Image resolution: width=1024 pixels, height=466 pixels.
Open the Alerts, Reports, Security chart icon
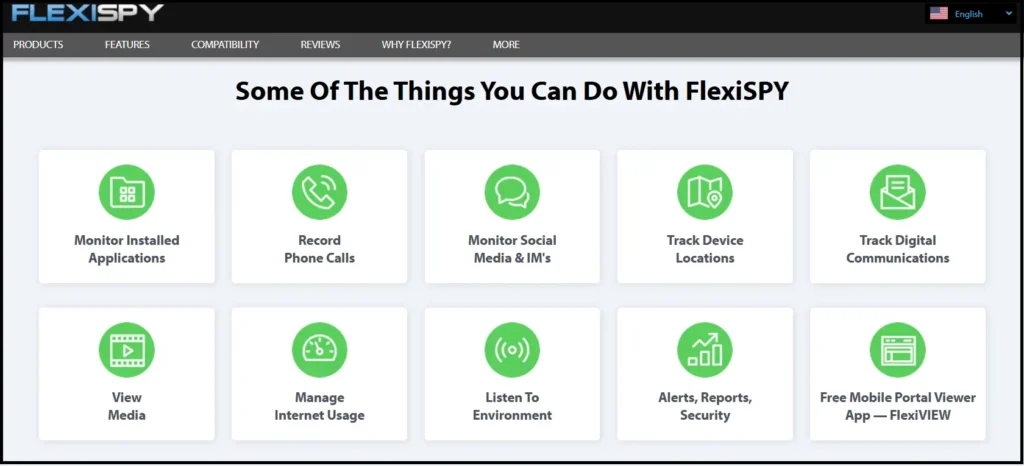click(705, 350)
